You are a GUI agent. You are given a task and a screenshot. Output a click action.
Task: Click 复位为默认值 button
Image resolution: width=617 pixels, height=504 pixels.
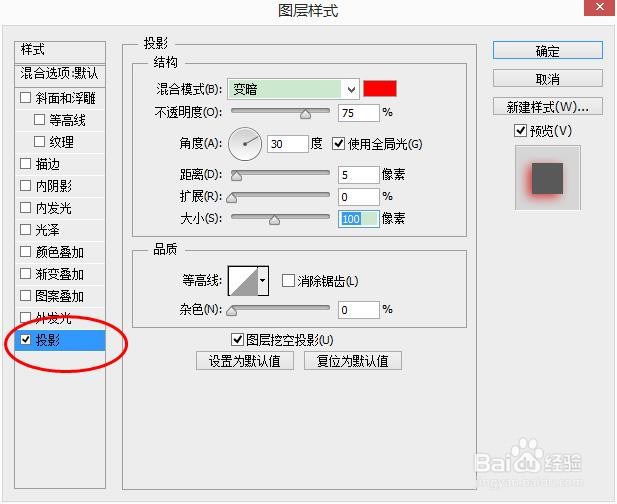[353, 360]
